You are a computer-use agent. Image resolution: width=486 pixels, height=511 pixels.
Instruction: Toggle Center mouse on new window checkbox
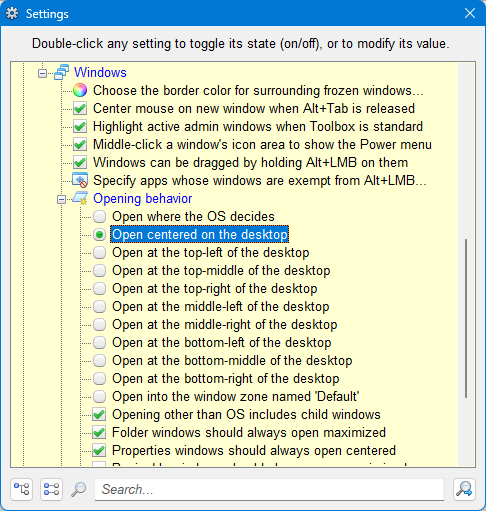[x=80, y=109]
